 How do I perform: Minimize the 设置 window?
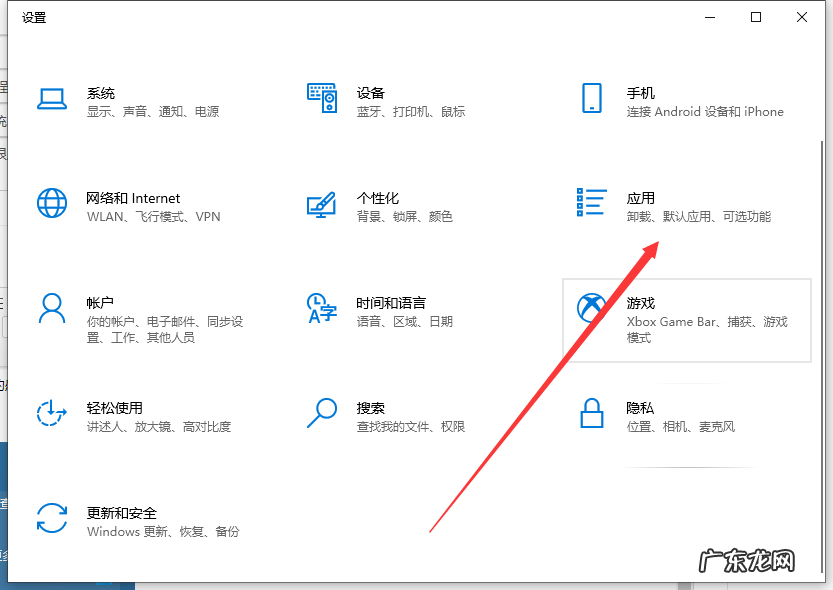pyautogui.click(x=709, y=17)
